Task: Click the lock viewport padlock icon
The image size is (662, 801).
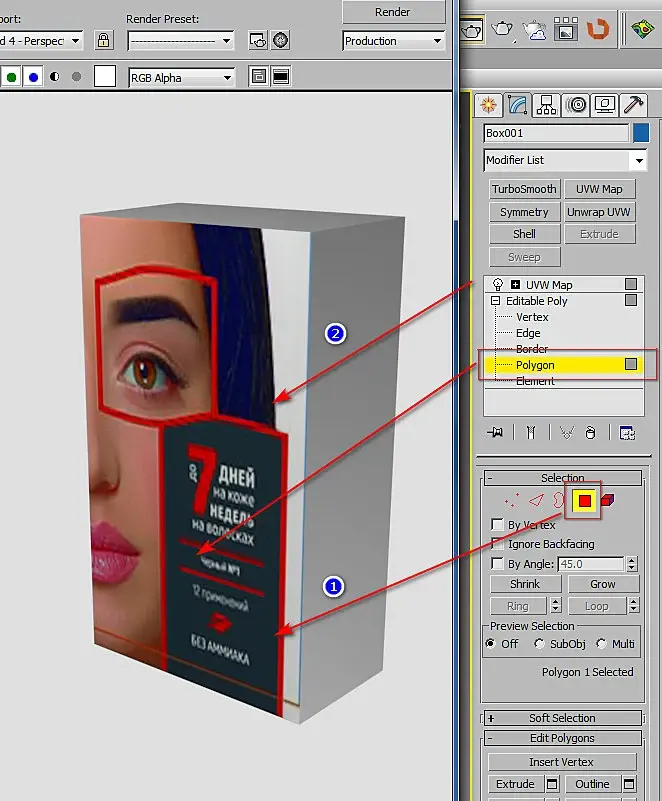Action: tap(104, 40)
